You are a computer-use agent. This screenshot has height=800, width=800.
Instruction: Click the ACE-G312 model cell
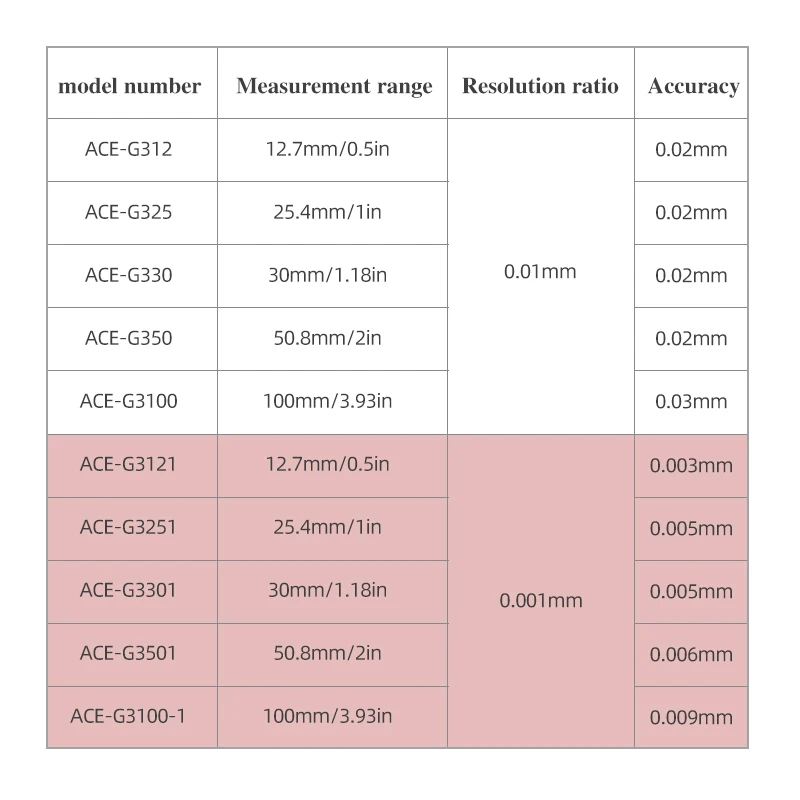[x=129, y=150]
